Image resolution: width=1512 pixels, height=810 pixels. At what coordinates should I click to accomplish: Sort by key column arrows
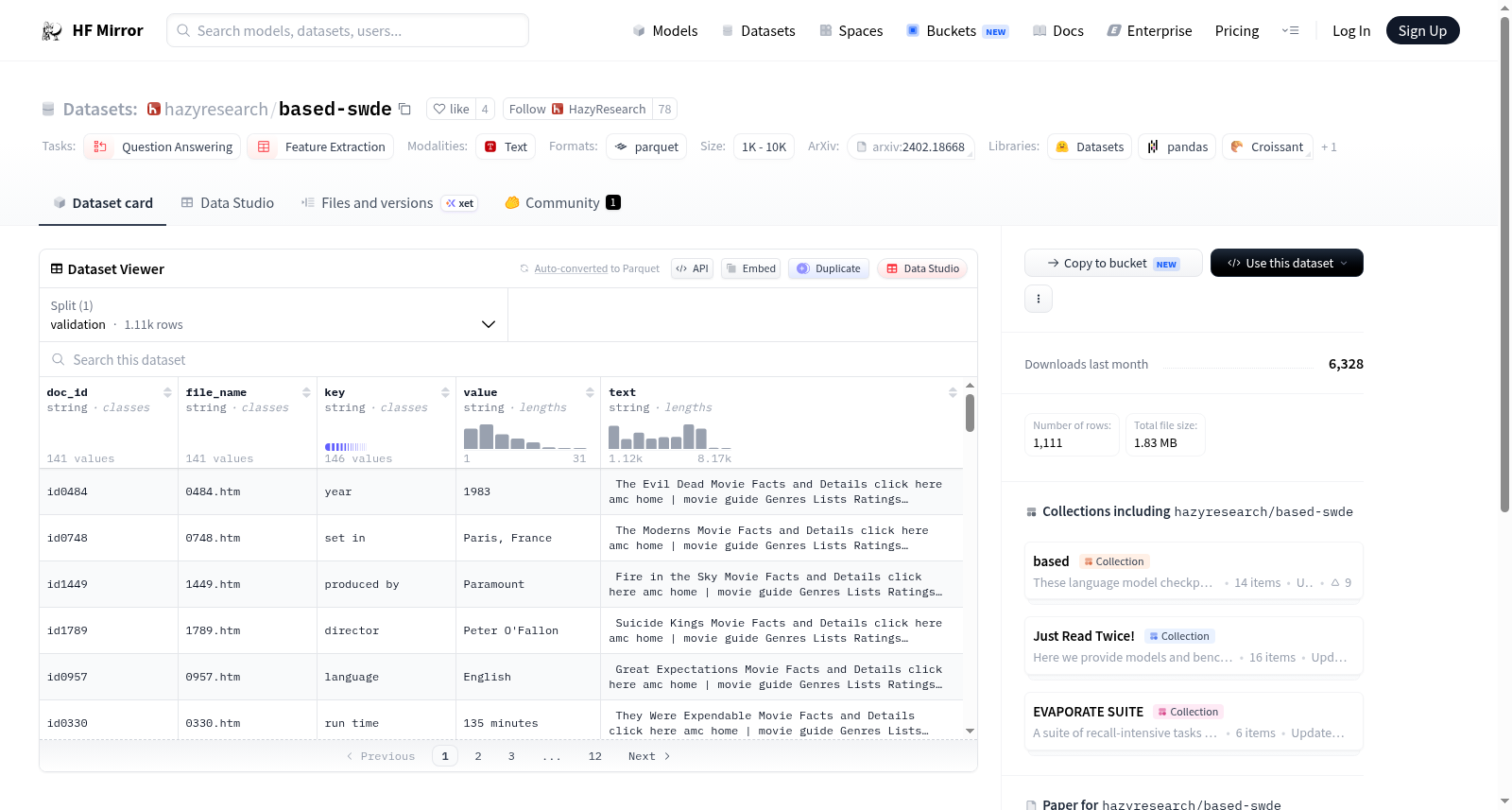(x=445, y=392)
